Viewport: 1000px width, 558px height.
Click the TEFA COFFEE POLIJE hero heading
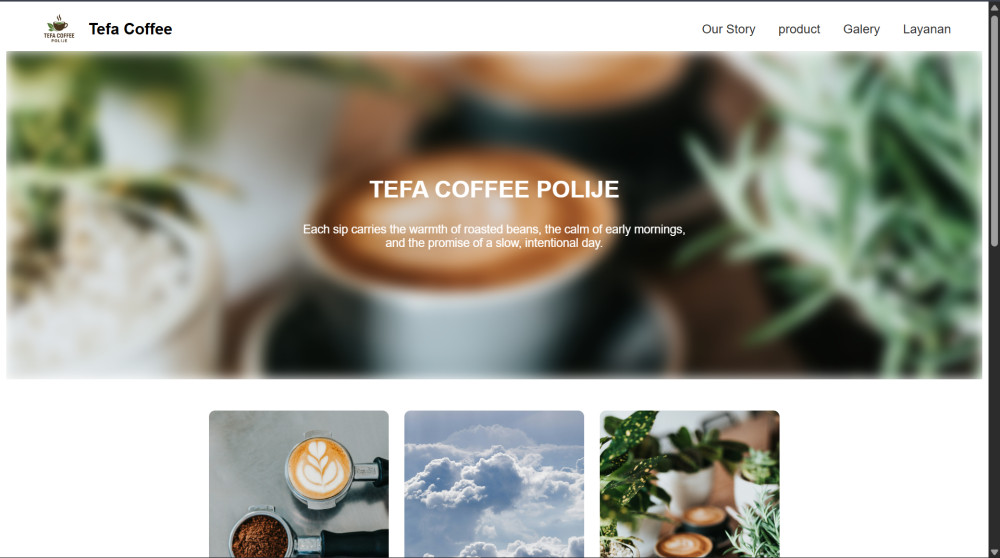[494, 189]
